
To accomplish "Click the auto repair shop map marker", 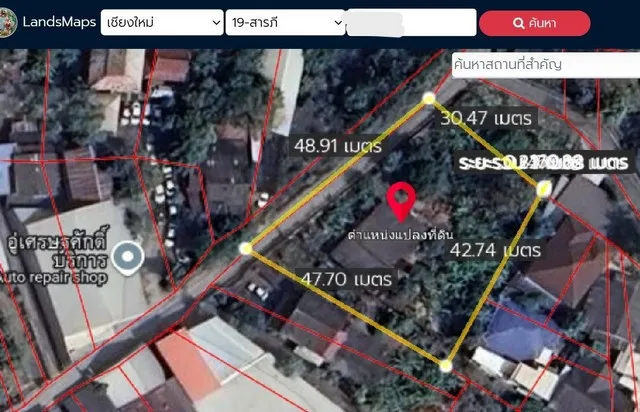I will pos(127,258).
